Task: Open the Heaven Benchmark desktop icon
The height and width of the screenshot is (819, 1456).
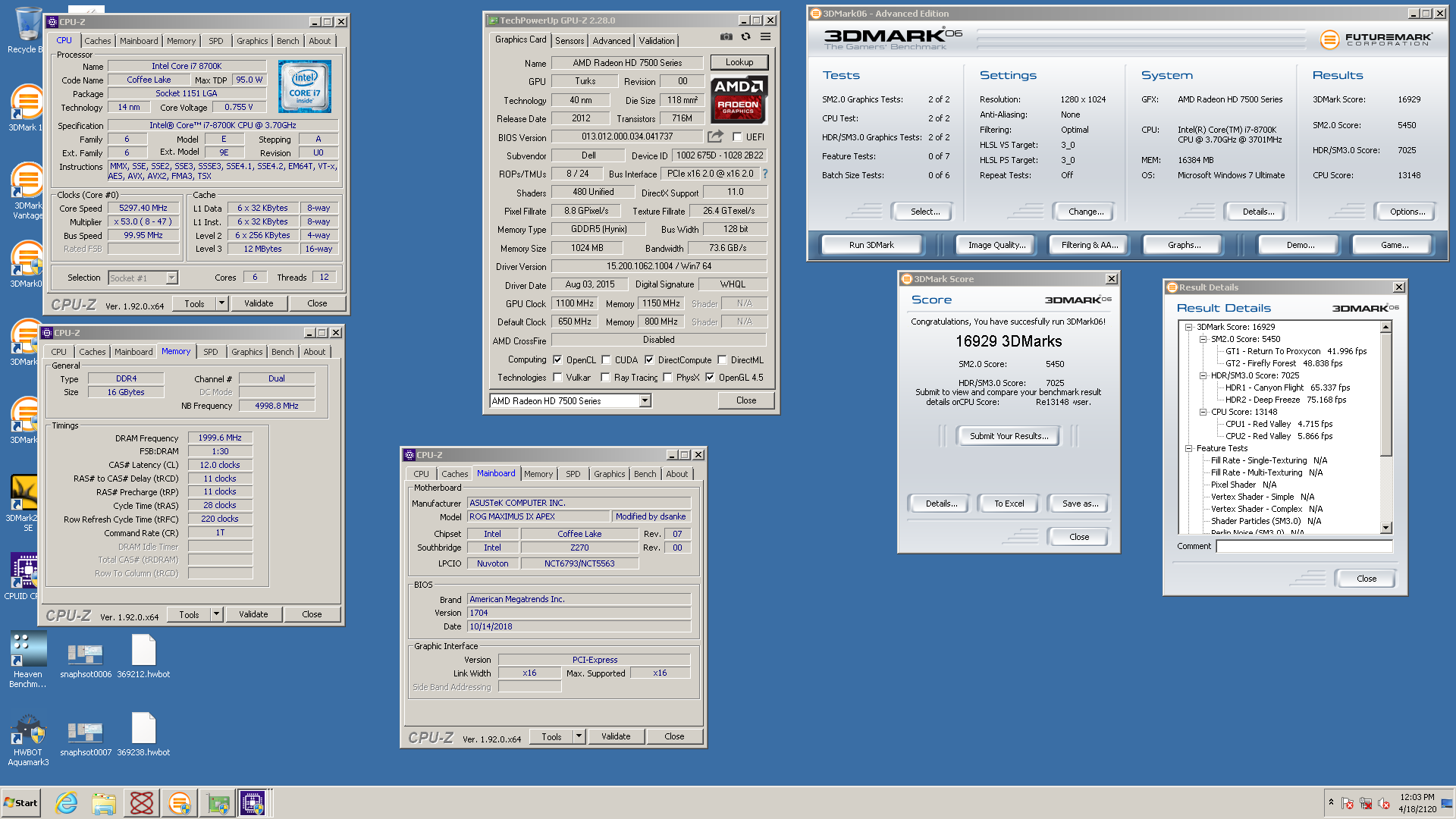Action: point(27,660)
